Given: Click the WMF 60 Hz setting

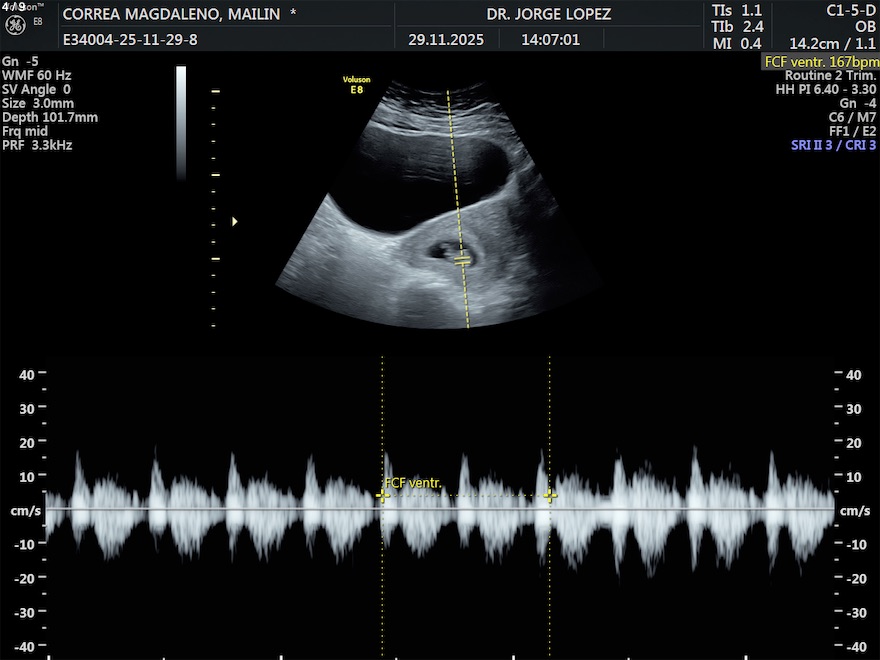Looking at the screenshot, I should click(37, 75).
